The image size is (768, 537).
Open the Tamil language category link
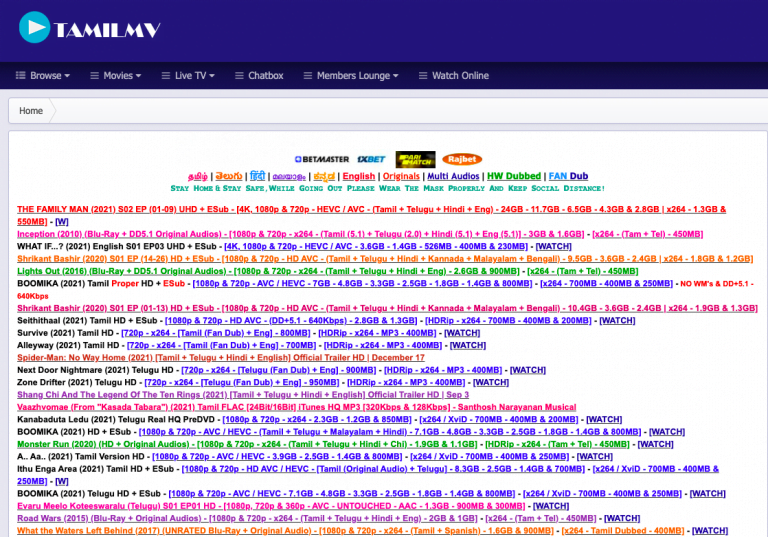pos(198,176)
